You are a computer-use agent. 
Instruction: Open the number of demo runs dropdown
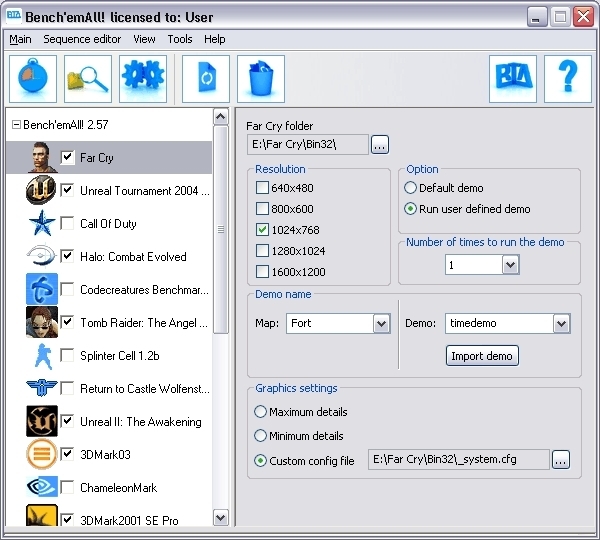(x=510, y=265)
